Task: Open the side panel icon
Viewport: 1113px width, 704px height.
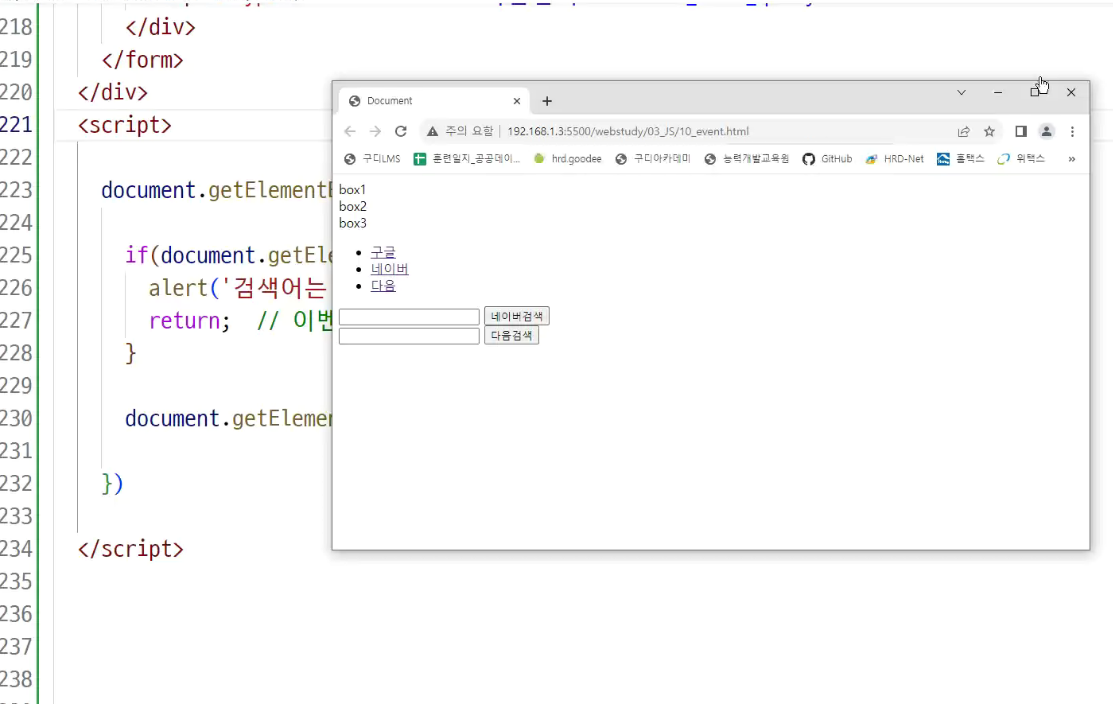Action: coord(1021,131)
